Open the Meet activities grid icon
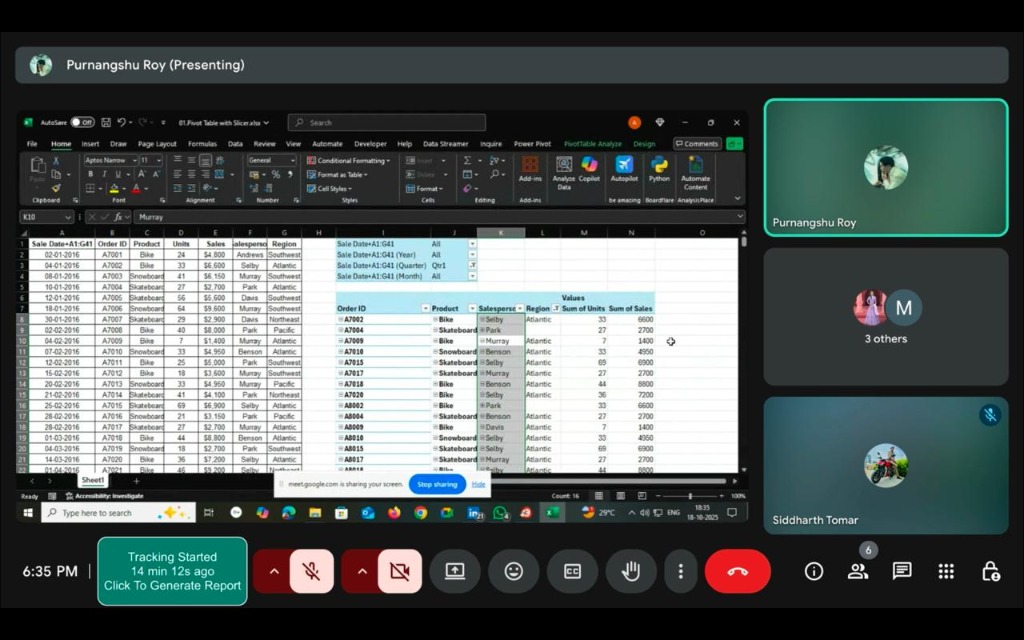The width and height of the screenshot is (1024, 640). pyautogui.click(x=946, y=571)
